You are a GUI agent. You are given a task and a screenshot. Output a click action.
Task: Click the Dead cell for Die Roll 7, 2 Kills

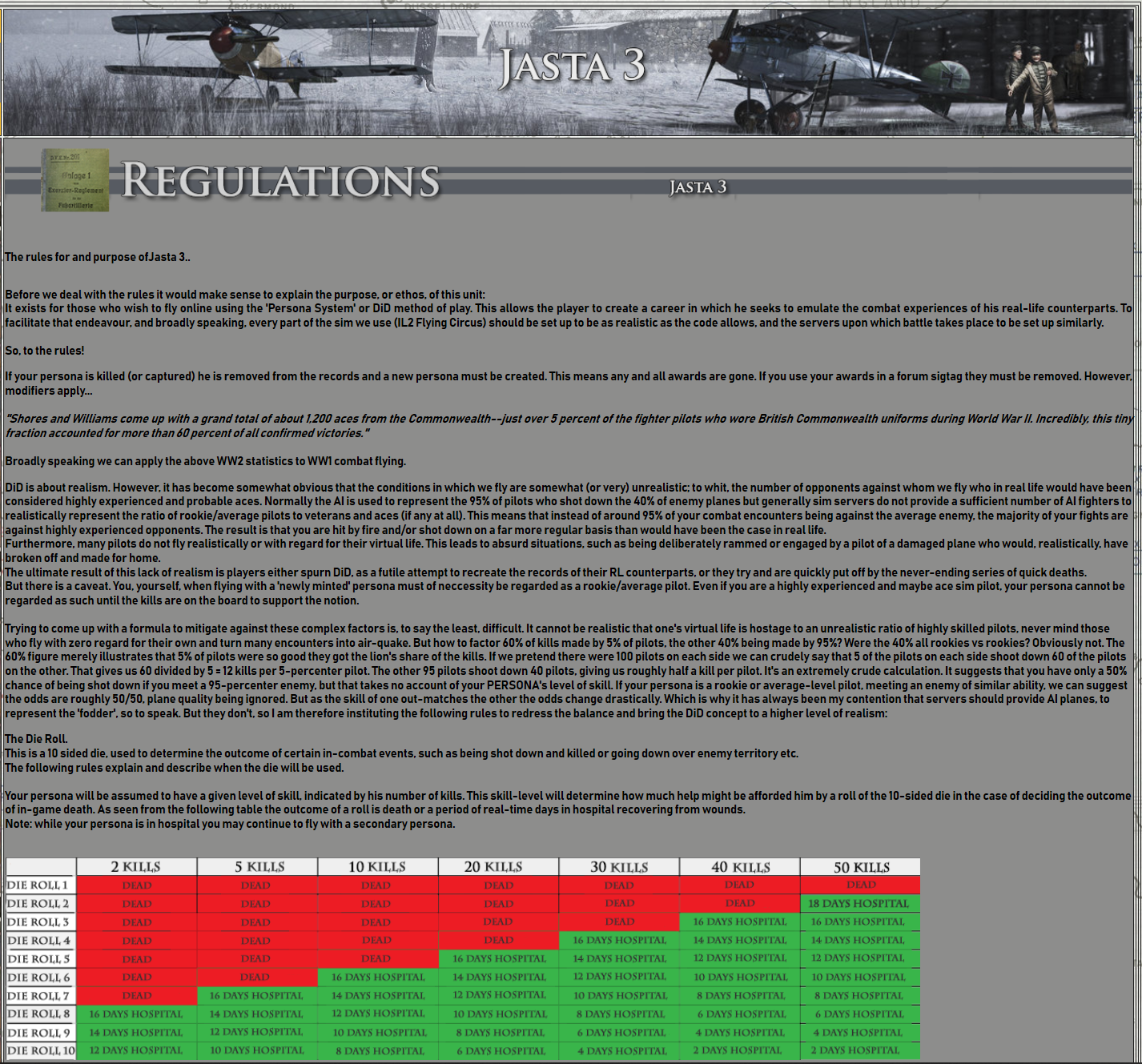[x=136, y=995]
